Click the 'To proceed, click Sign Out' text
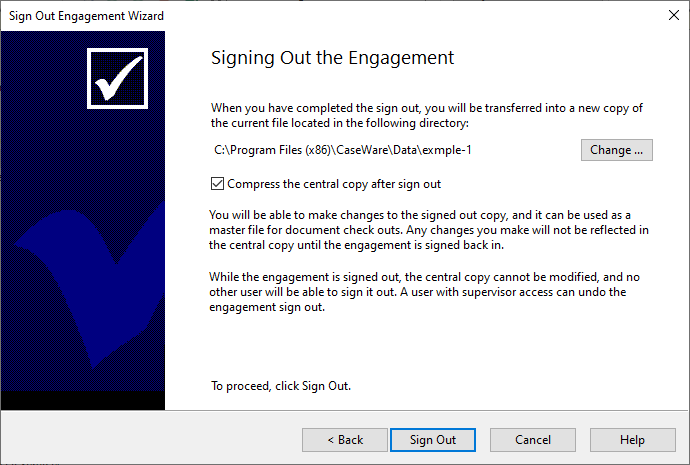 [x=281, y=386]
